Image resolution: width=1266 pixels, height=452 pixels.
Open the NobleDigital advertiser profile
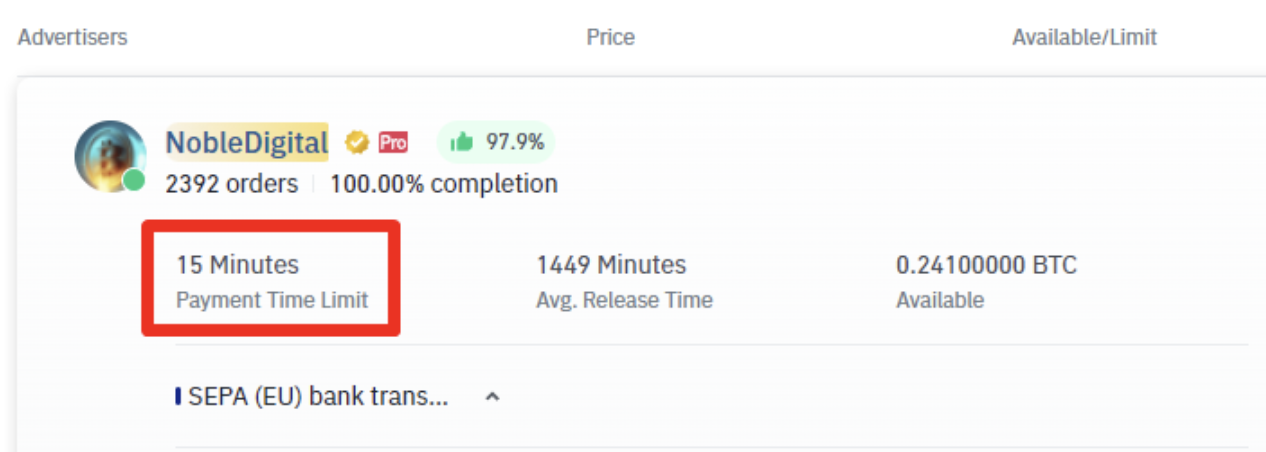[246, 143]
